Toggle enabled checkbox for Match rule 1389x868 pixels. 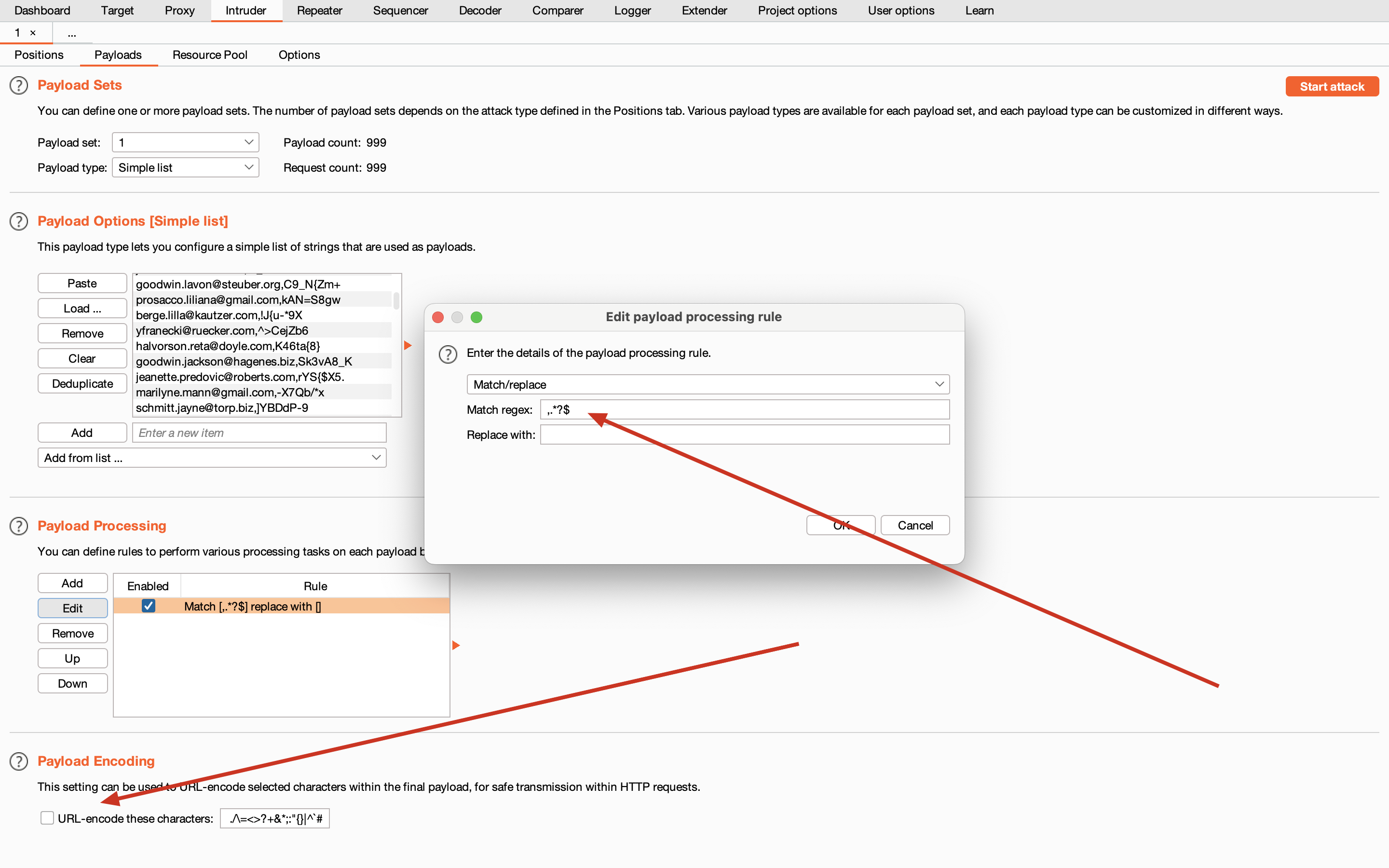(149, 606)
